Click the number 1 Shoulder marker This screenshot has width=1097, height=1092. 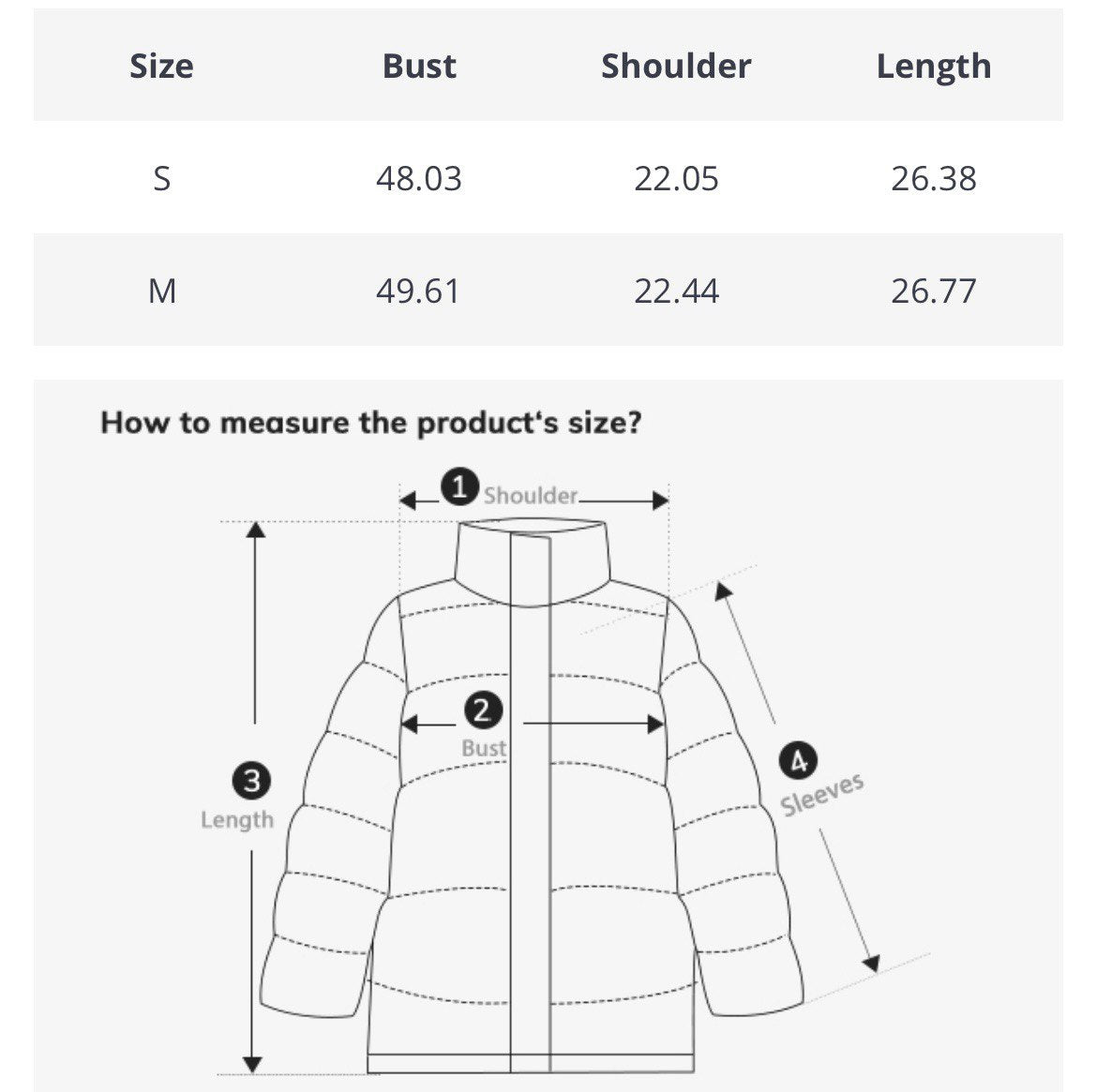459,487
